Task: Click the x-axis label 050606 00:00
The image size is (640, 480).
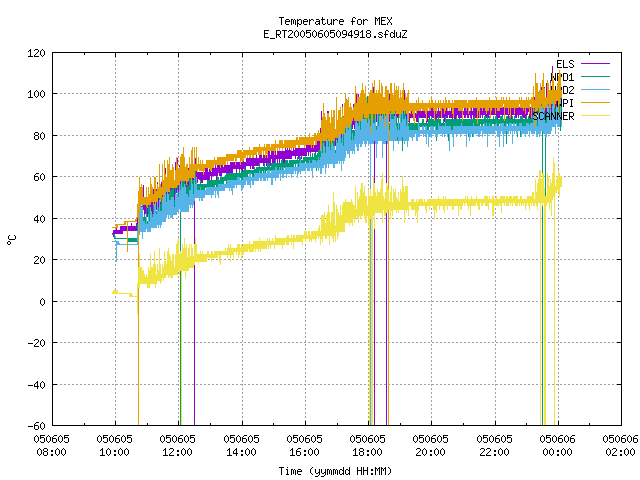Action: 558,446
